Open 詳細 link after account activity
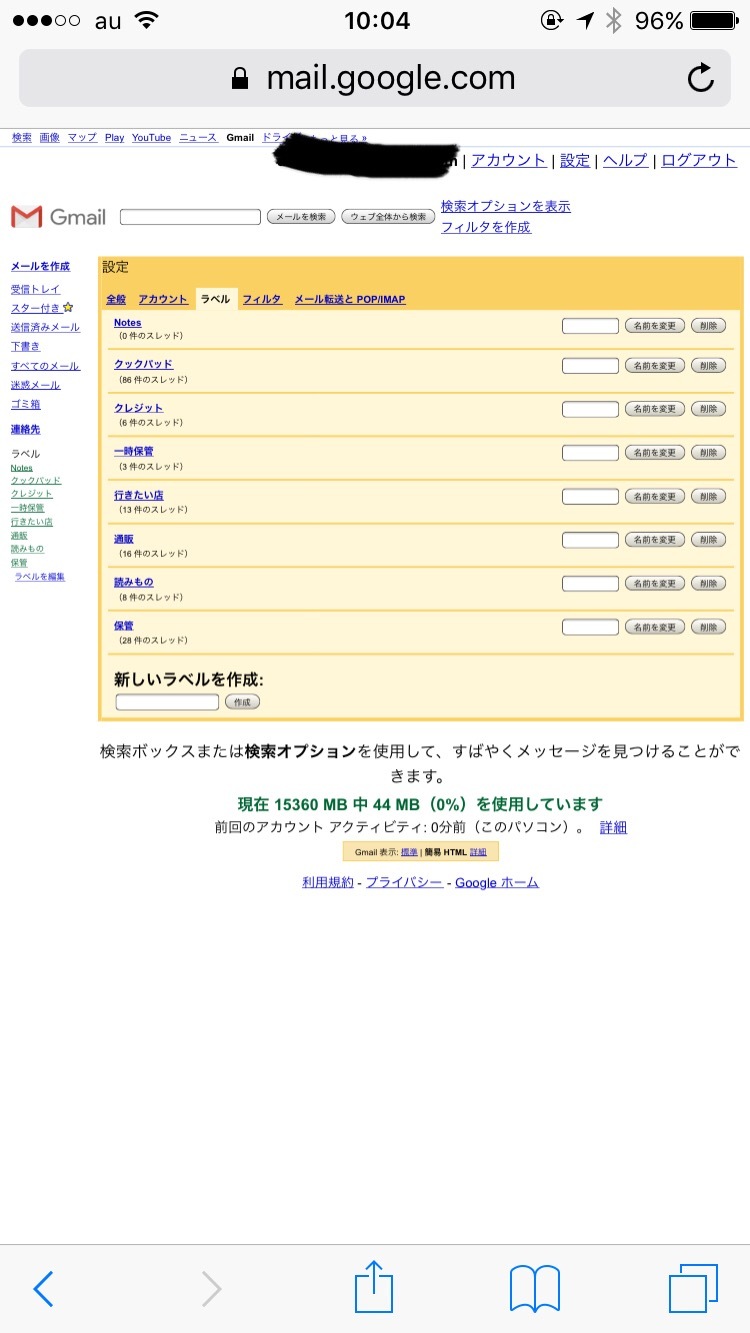This screenshot has height=1333, width=750. click(613, 828)
